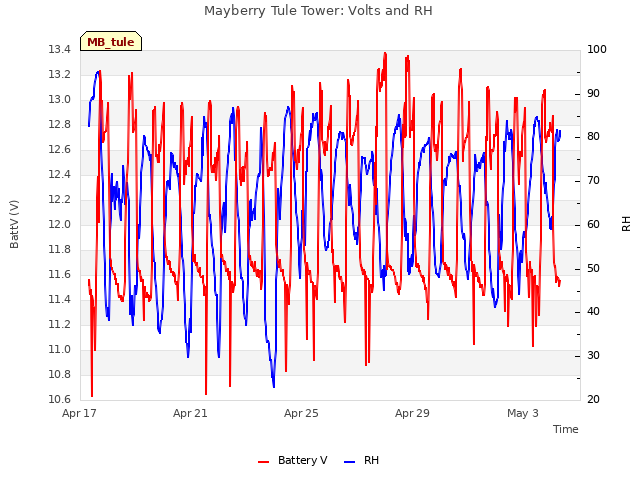
Task: Click the 13.0 voltage tick label
Action: 60,99
